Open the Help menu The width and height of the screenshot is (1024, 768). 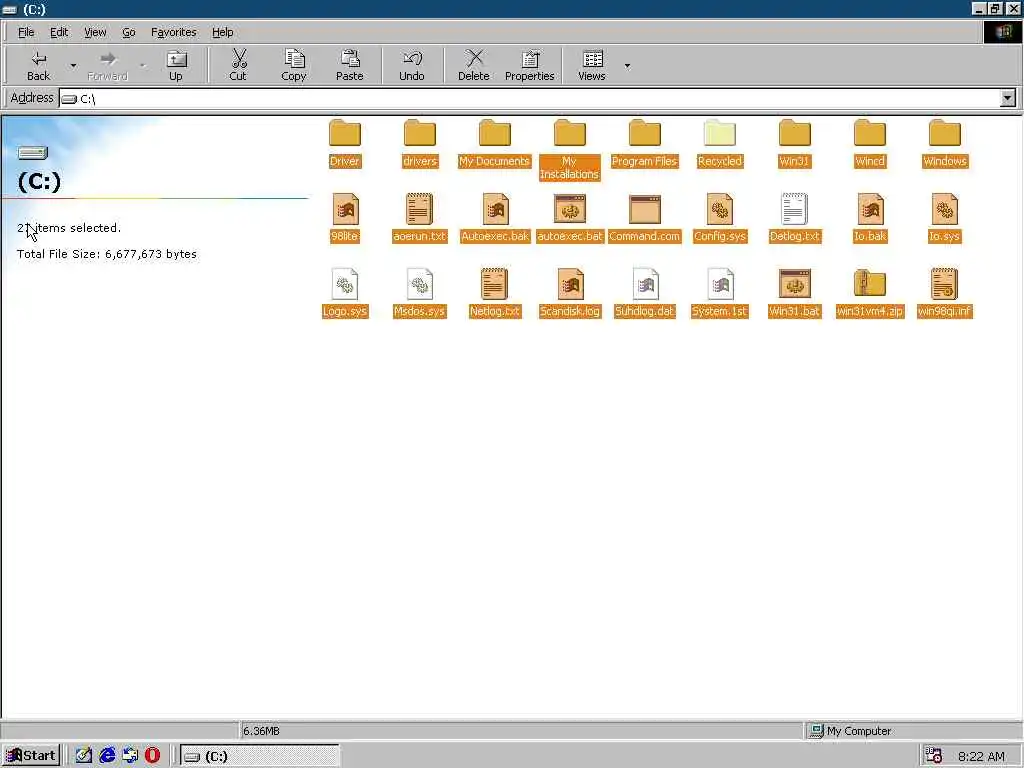pyautogui.click(x=223, y=32)
